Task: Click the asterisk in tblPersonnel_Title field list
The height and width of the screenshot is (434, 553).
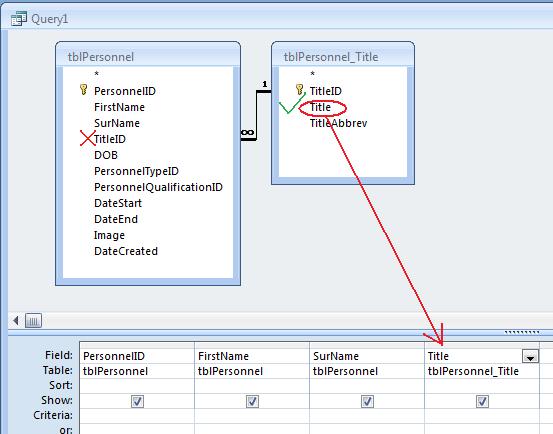Action: [x=312, y=74]
